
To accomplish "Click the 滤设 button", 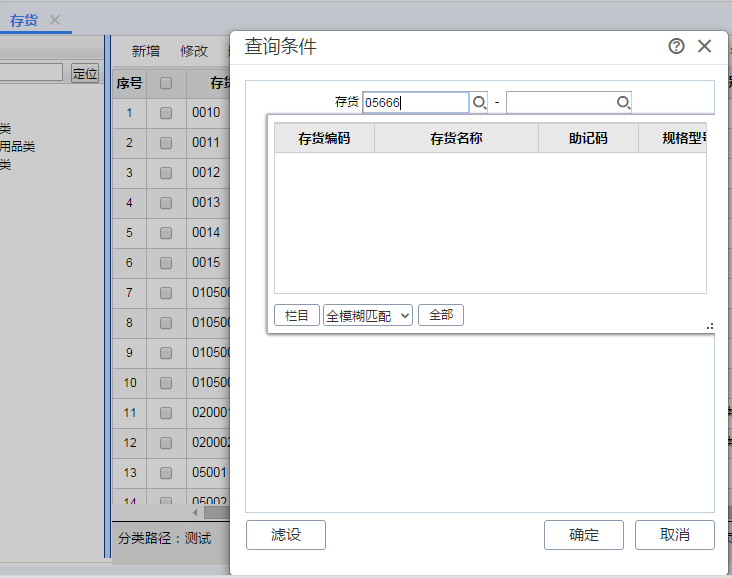I will [x=286, y=535].
